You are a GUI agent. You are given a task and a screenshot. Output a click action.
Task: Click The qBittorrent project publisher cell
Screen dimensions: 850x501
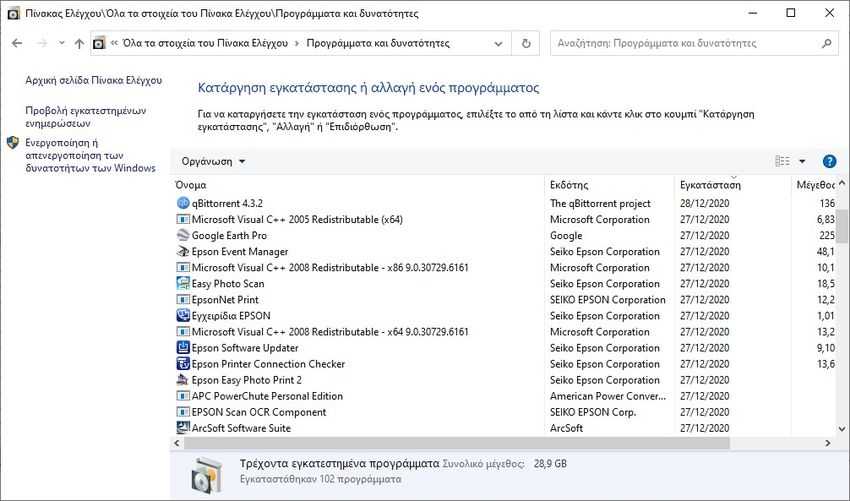click(600, 203)
